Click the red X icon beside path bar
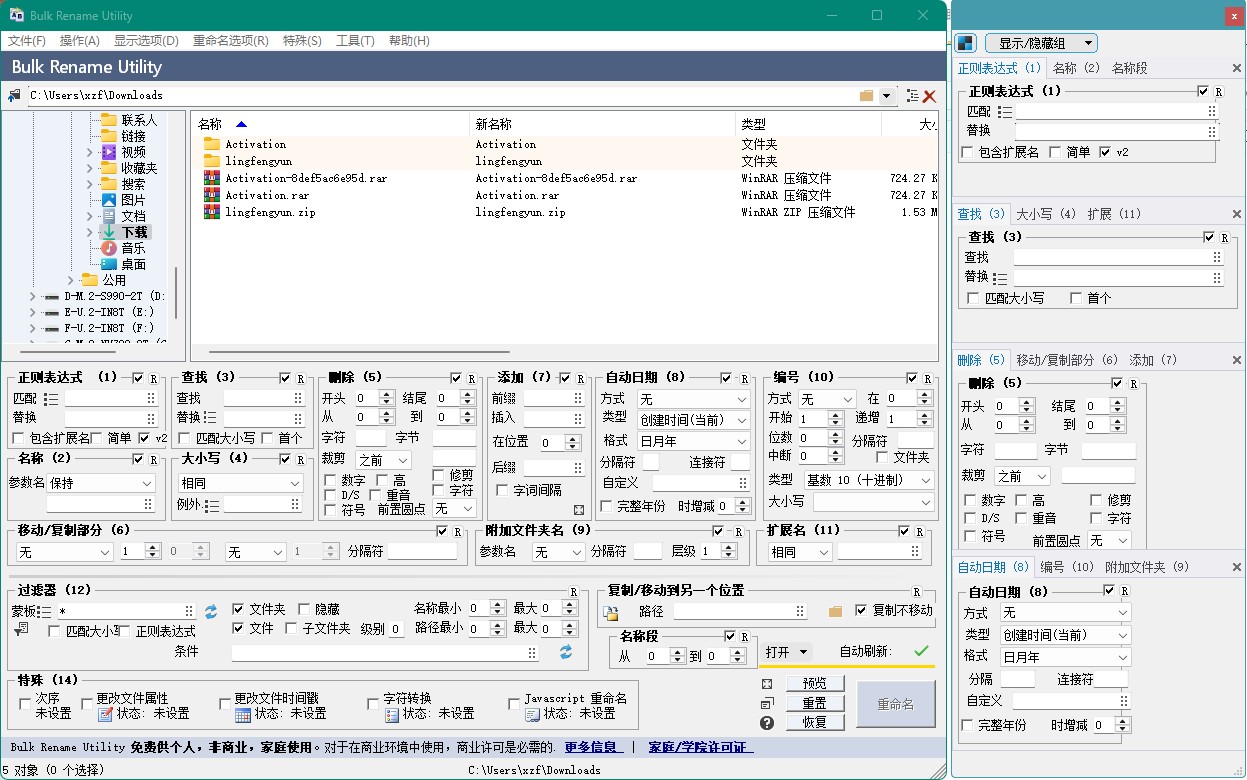 [929, 96]
